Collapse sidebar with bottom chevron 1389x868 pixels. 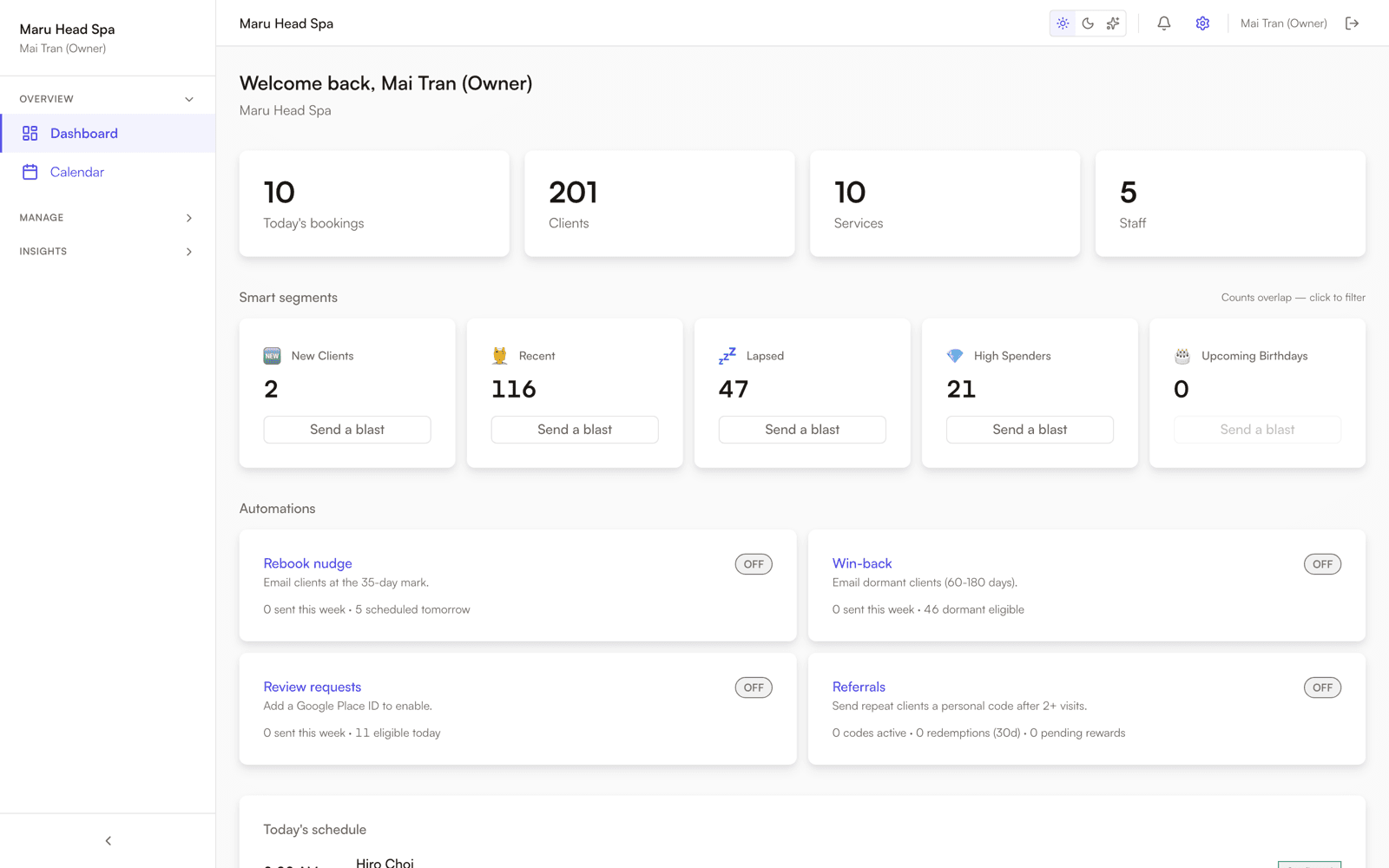(109, 840)
